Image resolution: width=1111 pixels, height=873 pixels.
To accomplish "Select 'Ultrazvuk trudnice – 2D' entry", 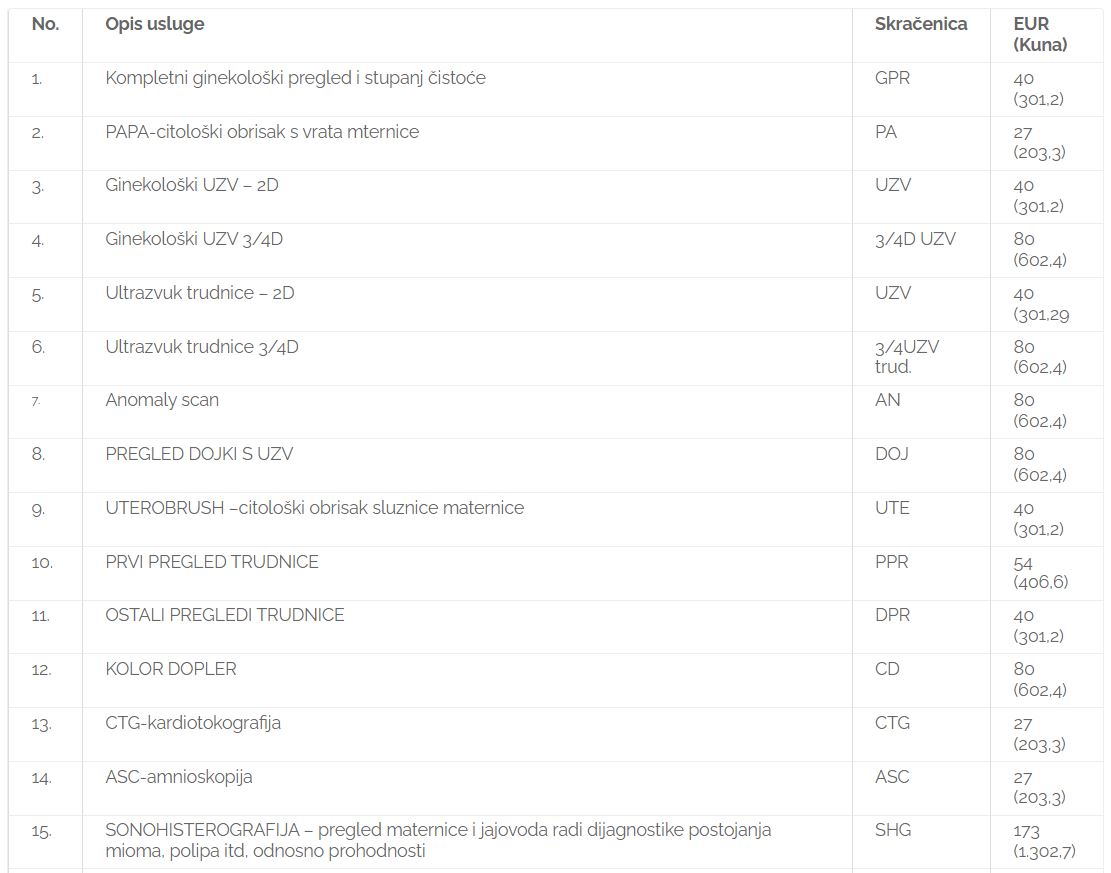I will click(x=199, y=293).
